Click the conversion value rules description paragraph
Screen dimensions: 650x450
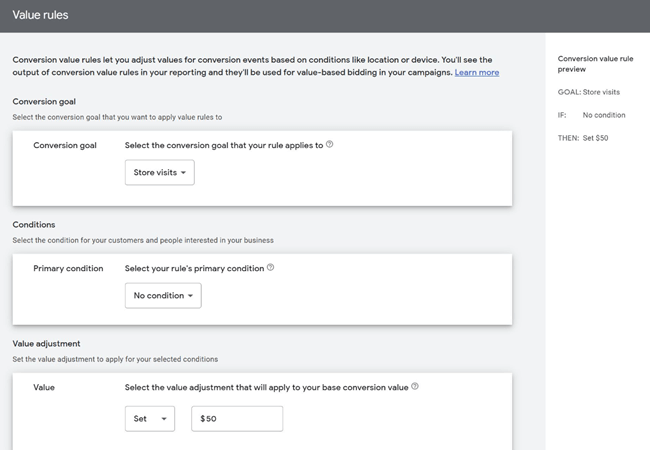coord(250,66)
